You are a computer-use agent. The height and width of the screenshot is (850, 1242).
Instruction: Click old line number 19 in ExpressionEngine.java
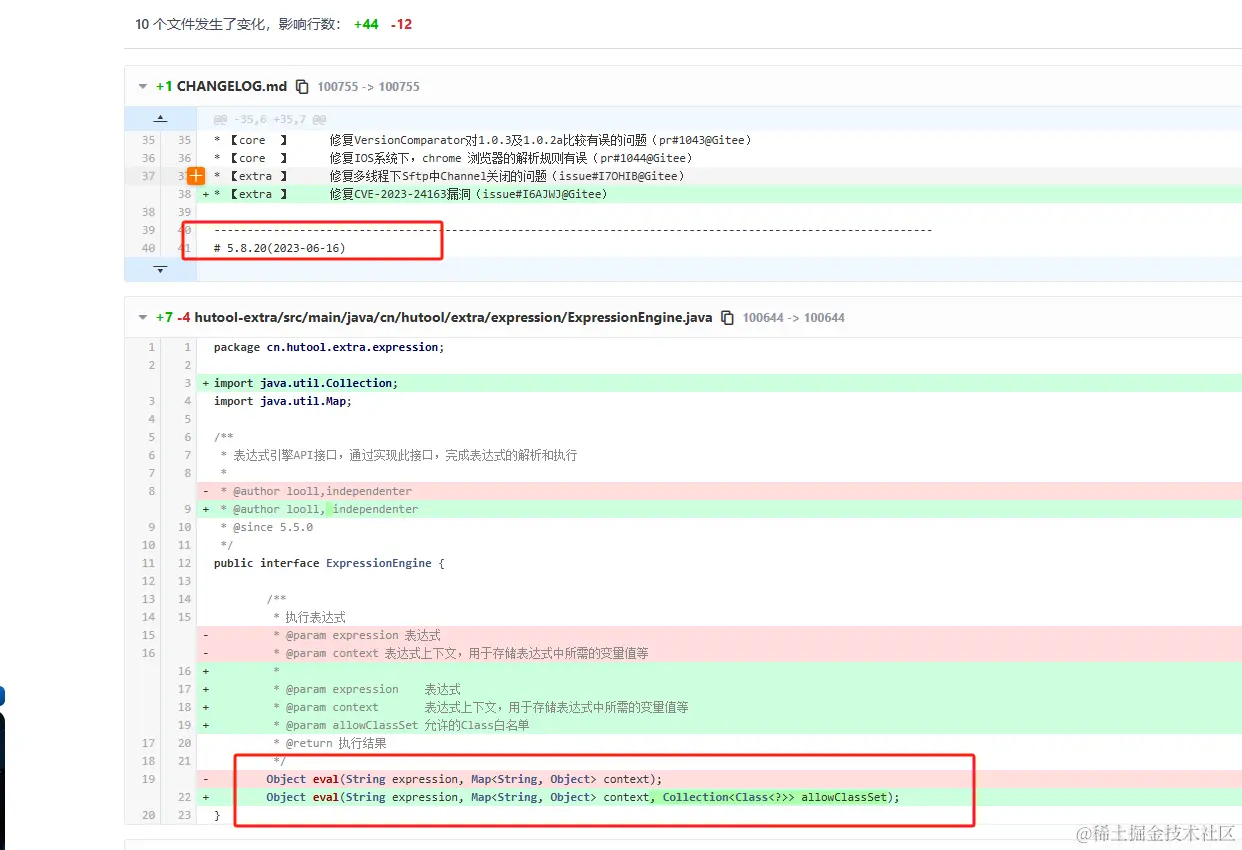tap(148, 779)
